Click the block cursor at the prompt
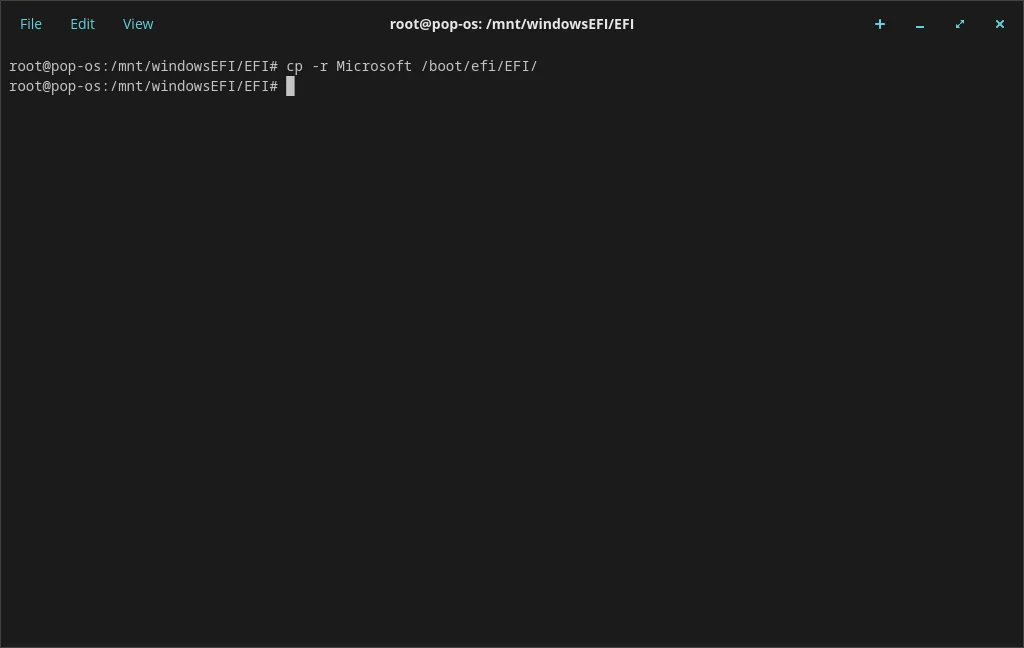The width and height of the screenshot is (1024, 648). (x=291, y=86)
